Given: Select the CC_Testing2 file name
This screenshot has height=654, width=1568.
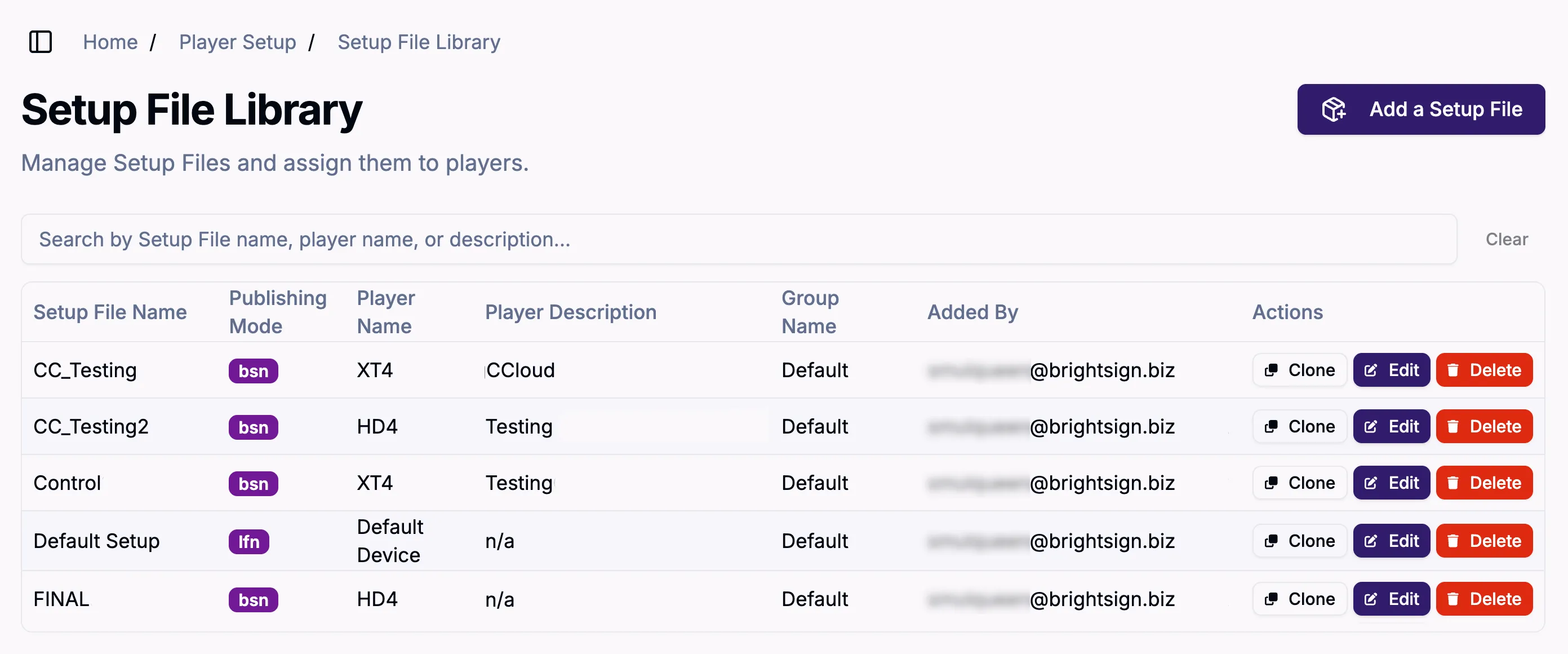Looking at the screenshot, I should (91, 426).
